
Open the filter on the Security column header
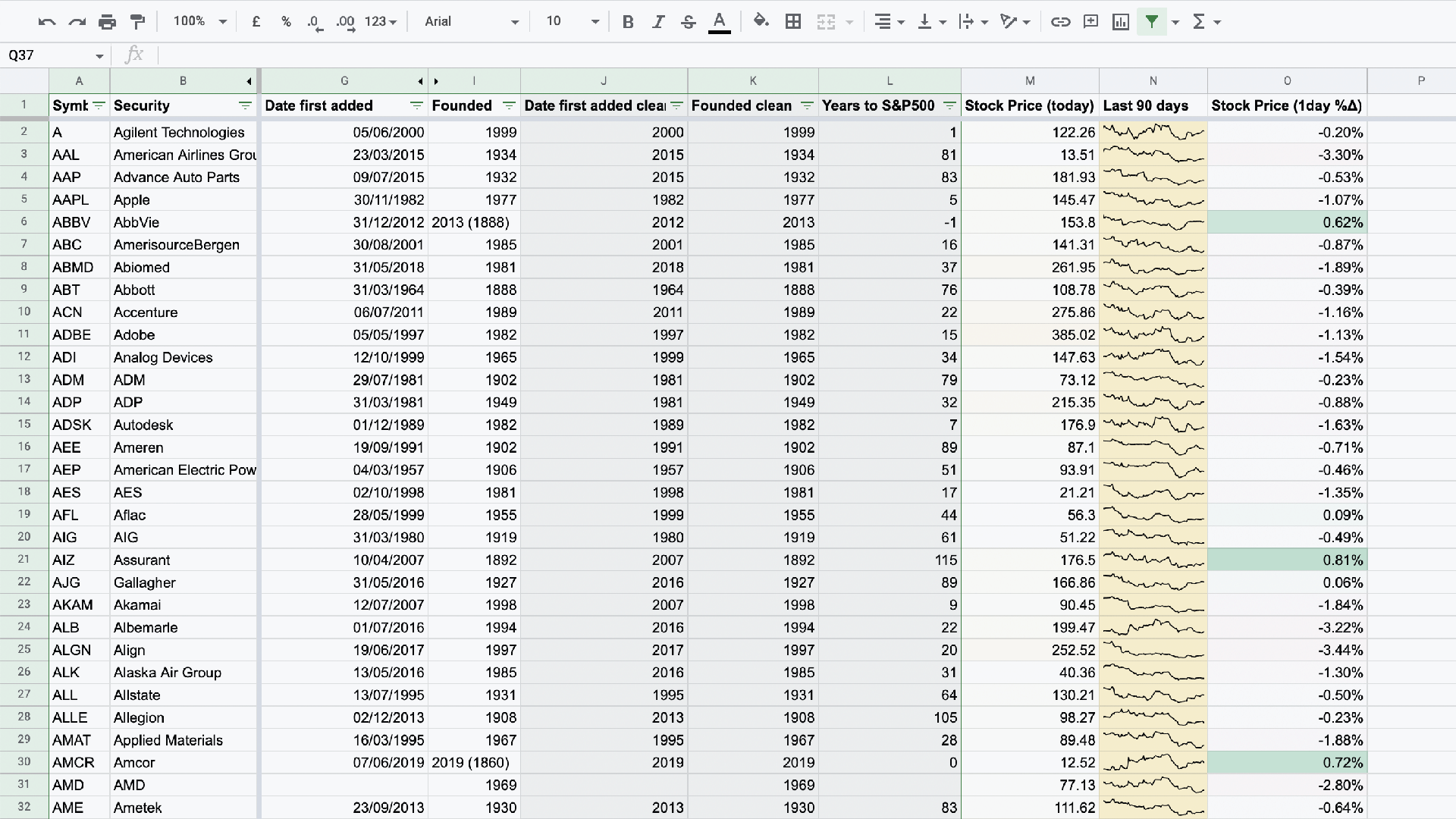pyautogui.click(x=245, y=105)
